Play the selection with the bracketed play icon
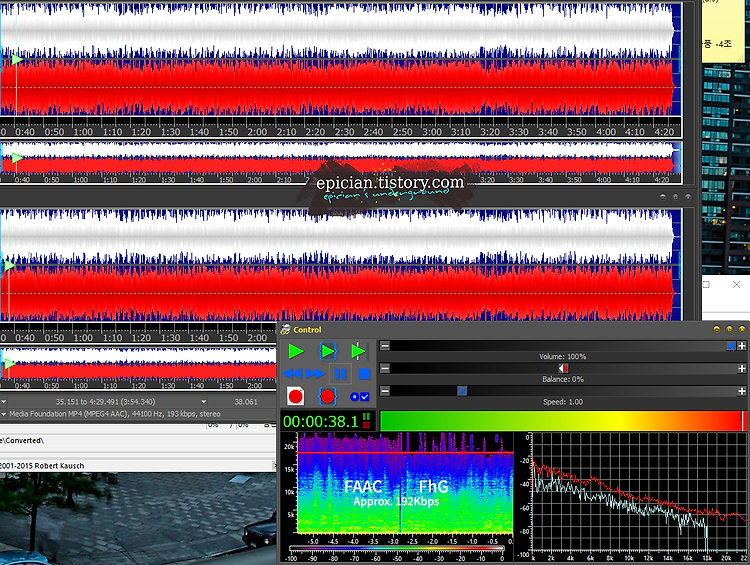 (x=328, y=351)
